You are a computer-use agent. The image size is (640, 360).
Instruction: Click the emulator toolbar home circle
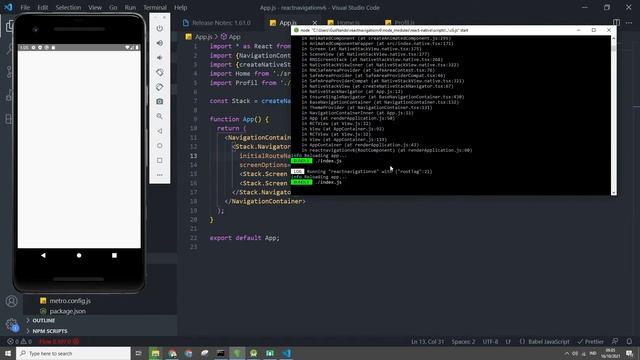(160, 146)
